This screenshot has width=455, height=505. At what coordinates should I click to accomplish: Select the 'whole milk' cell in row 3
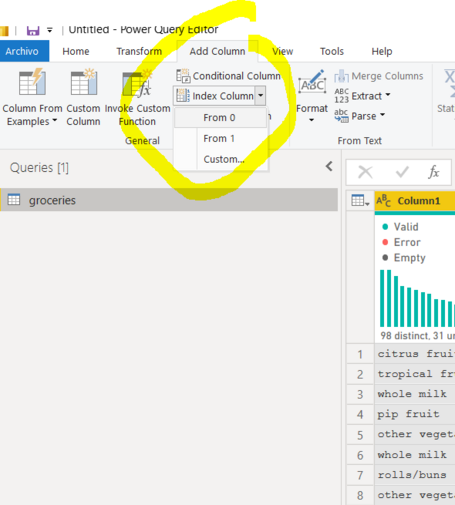click(415, 394)
